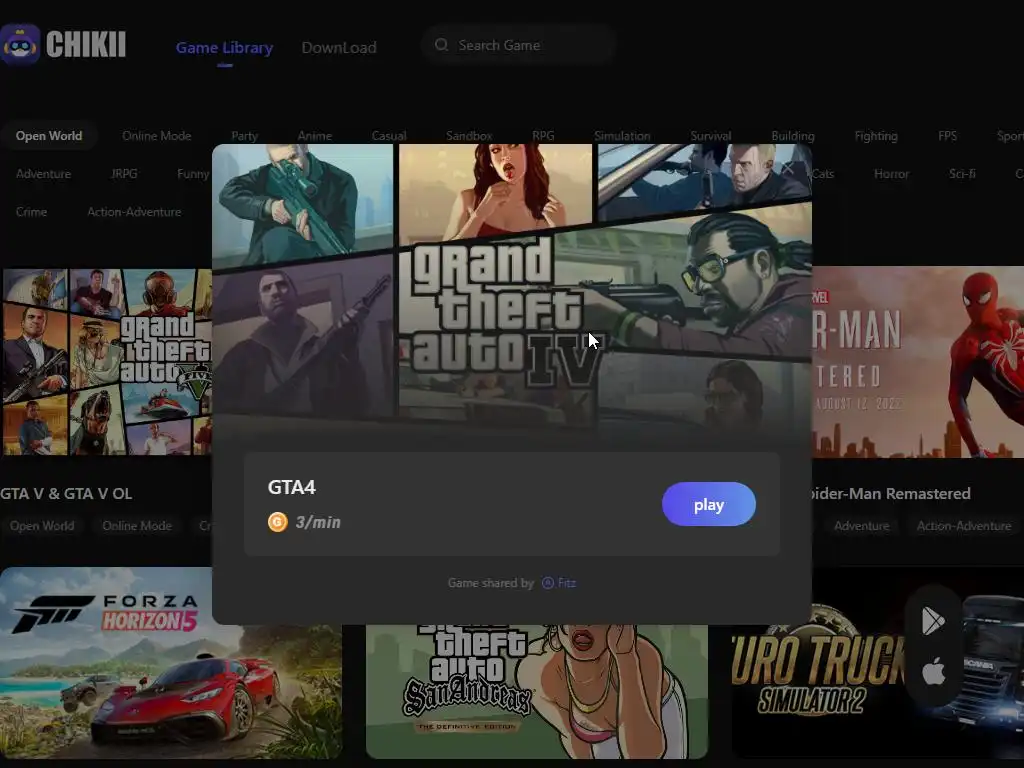Choose the Funny category
Viewport: 1024px width, 768px height.
(x=193, y=174)
